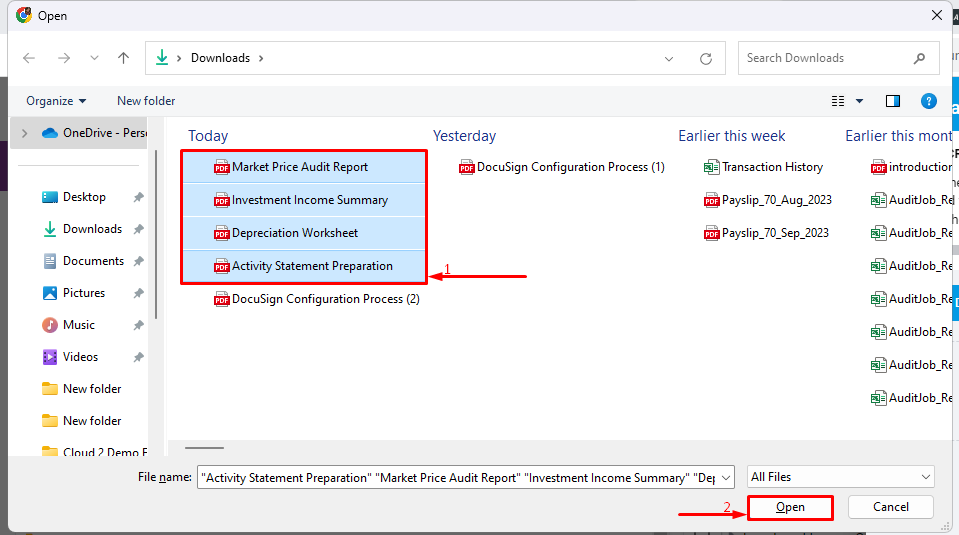Refresh the Downloads folder view
Image resolution: width=959 pixels, height=535 pixels.
click(706, 58)
